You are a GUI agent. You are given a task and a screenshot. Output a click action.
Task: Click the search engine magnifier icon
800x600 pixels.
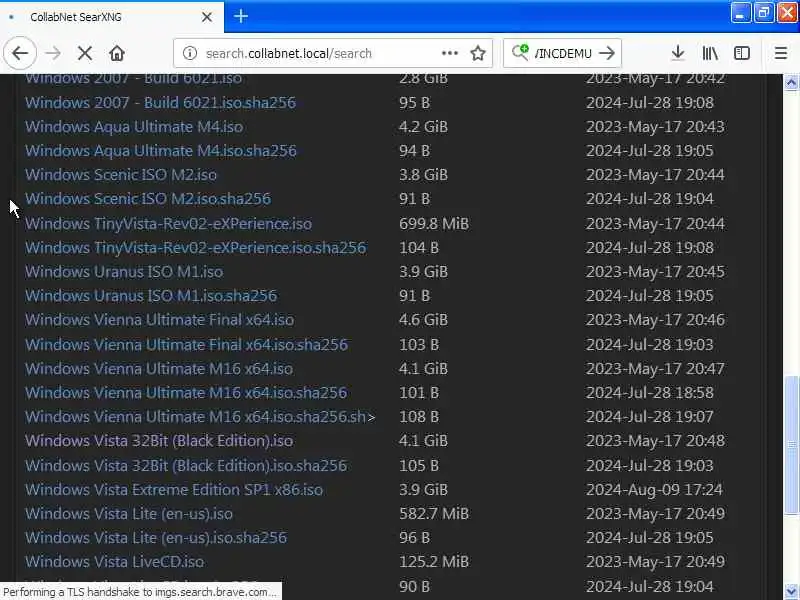pyautogui.click(x=520, y=52)
